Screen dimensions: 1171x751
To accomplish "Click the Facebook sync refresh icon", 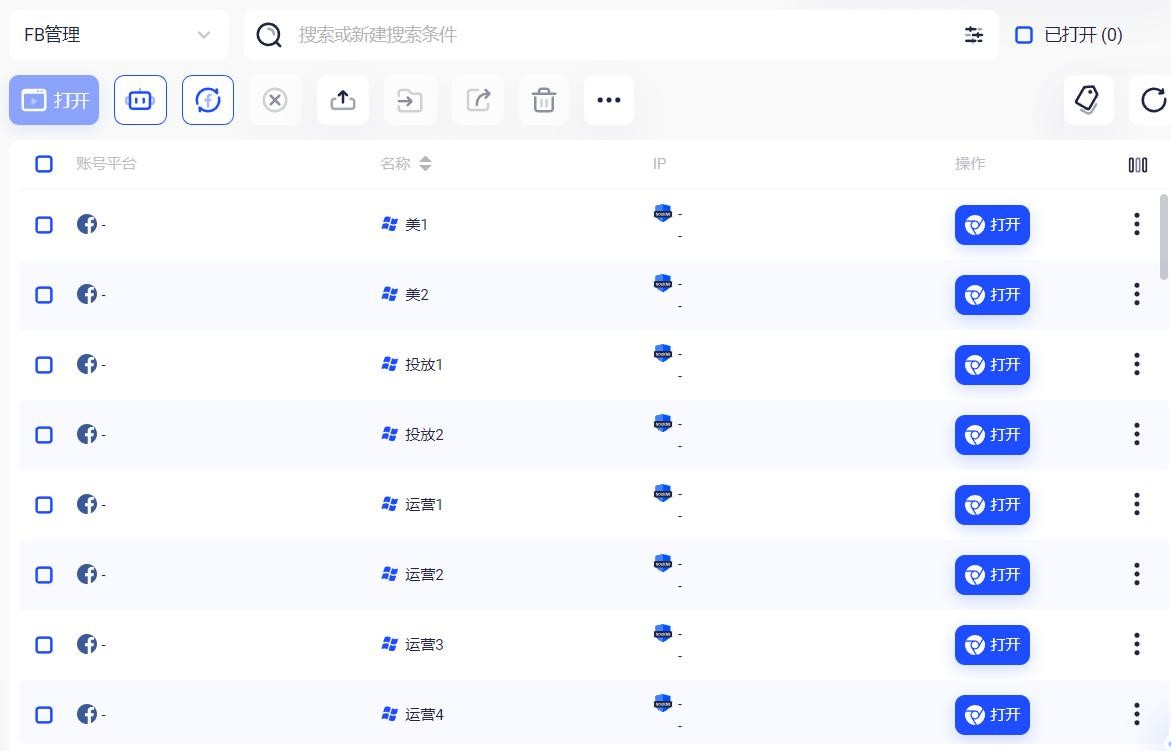I will 208,100.
